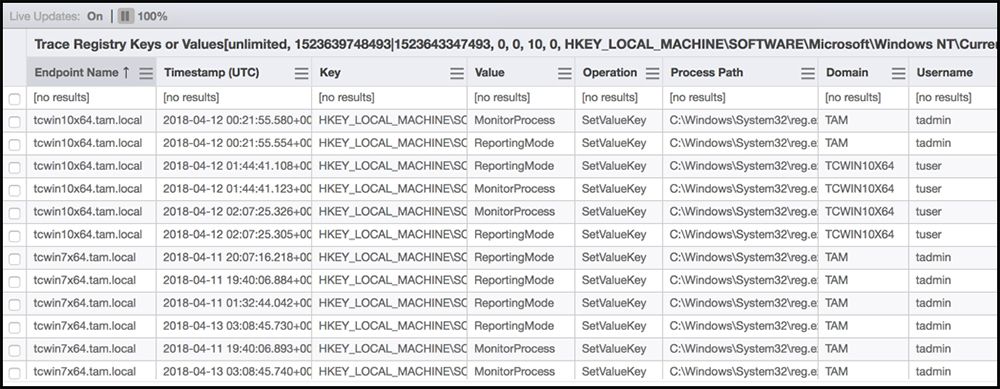Check row with timestamp 01:44:41.123

14,190
